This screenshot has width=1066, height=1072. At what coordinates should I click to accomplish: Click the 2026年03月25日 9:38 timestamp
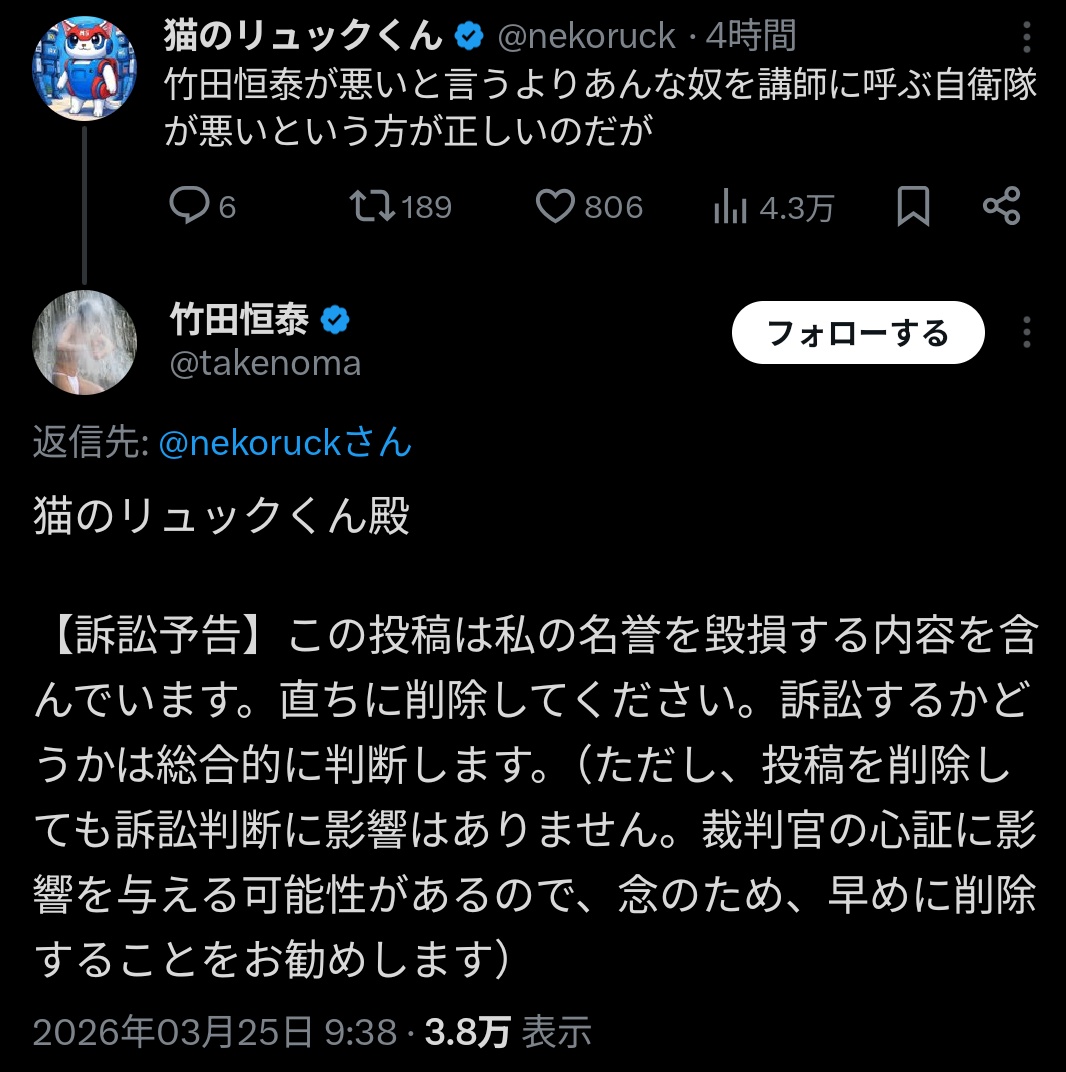click(x=215, y=1031)
